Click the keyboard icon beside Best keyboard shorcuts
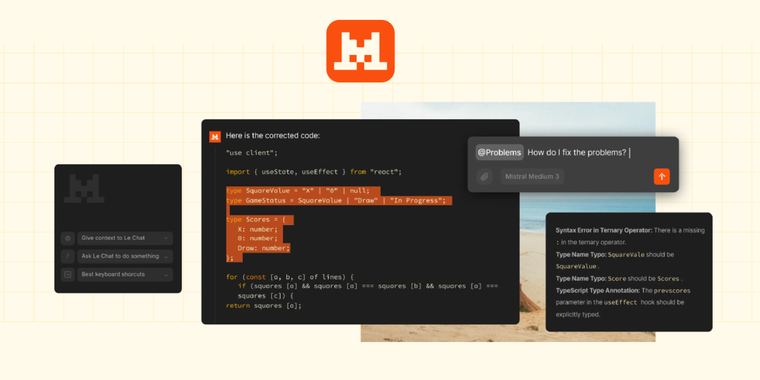 tap(68, 274)
